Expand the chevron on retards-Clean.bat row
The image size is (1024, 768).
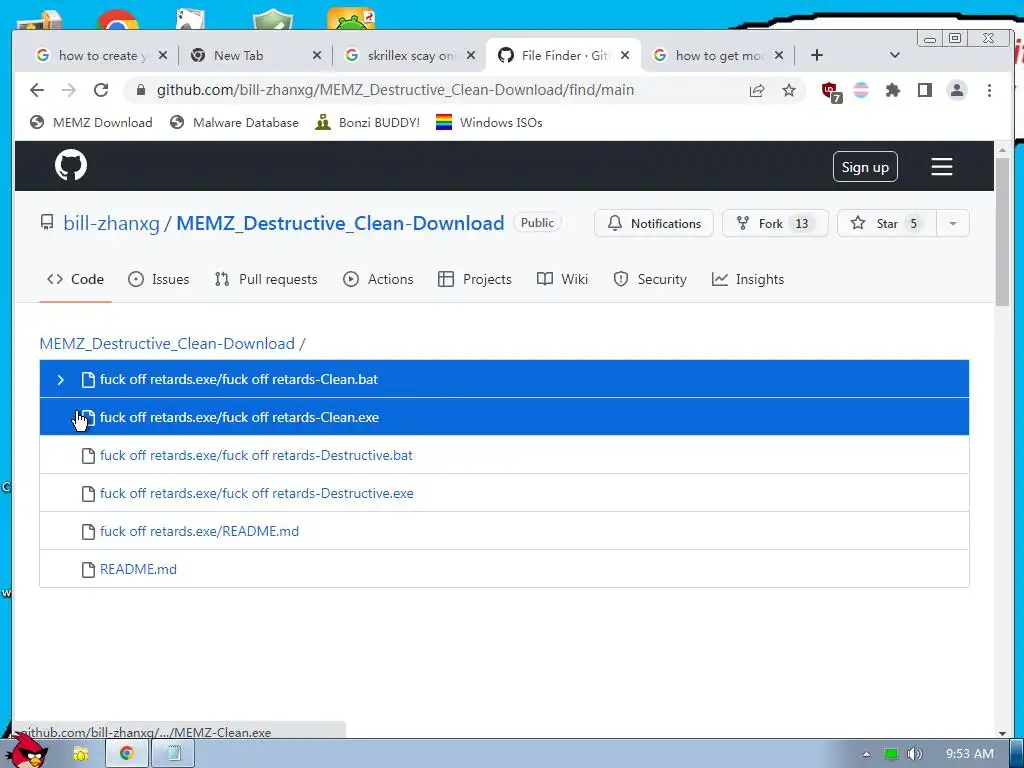[x=61, y=380]
